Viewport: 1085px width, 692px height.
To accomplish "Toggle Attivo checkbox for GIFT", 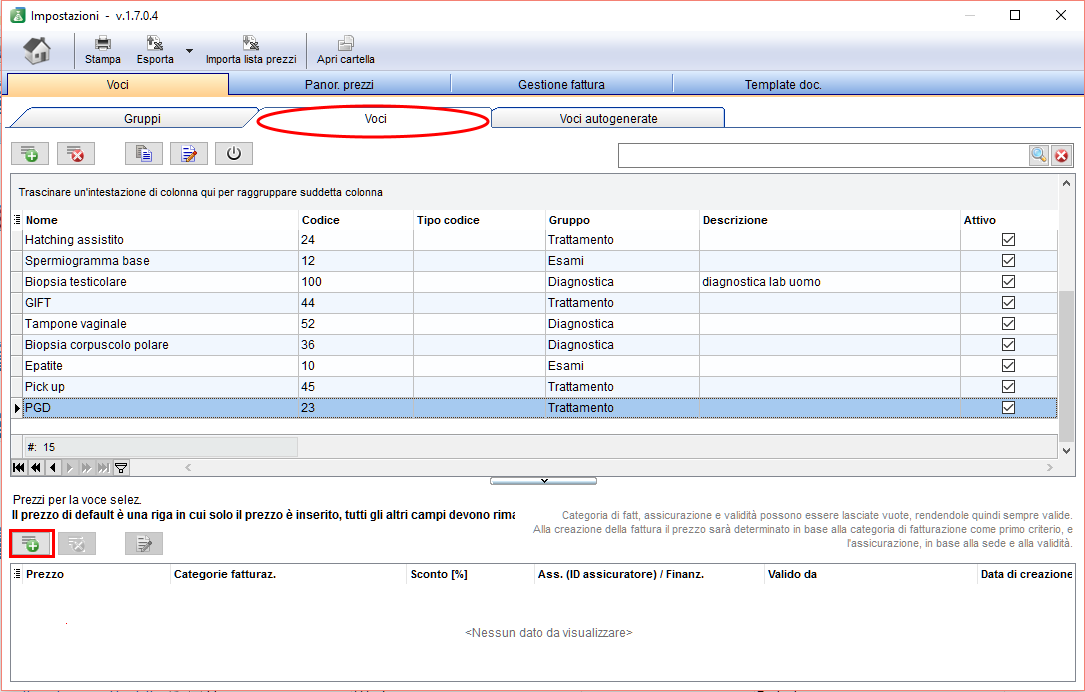I will 1008,302.
